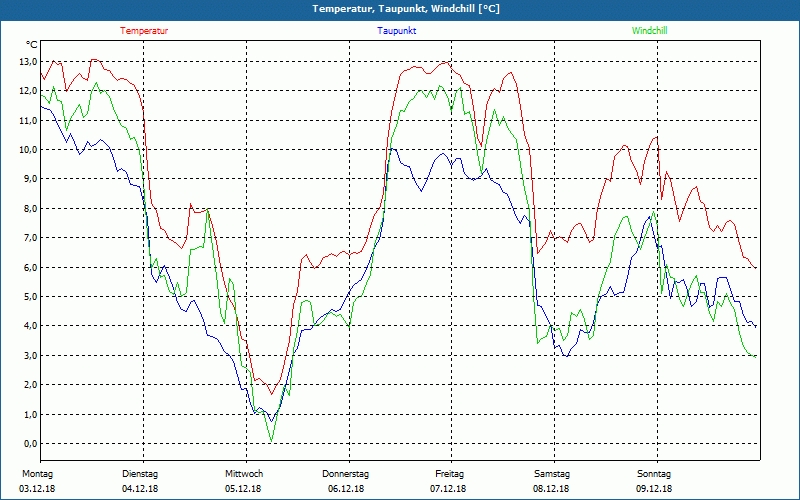Click the 2,0 axis value
The height and width of the screenshot is (500, 800).
click(31, 385)
